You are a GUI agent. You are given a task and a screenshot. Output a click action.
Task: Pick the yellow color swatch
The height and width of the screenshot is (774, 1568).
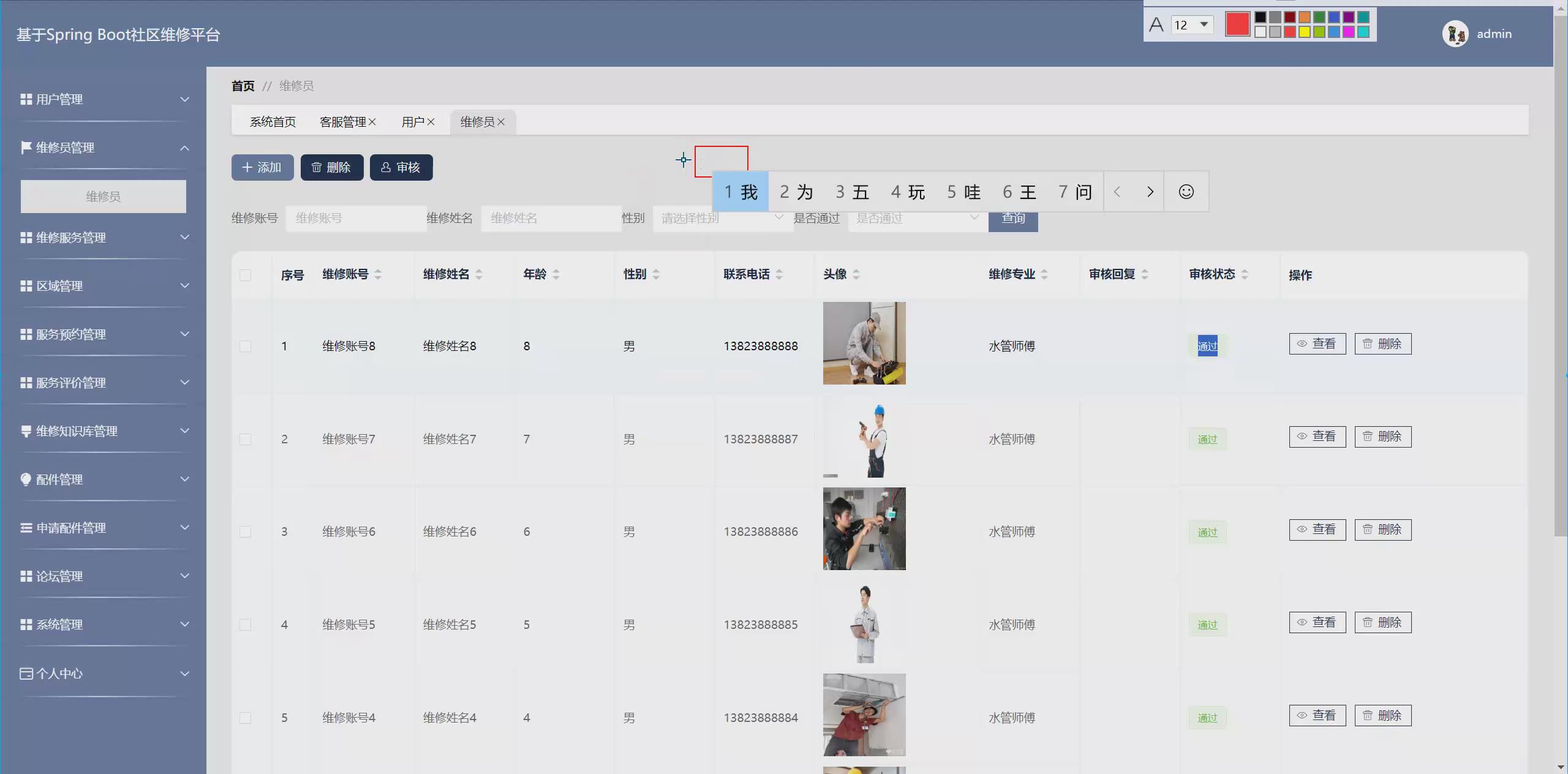(1304, 32)
